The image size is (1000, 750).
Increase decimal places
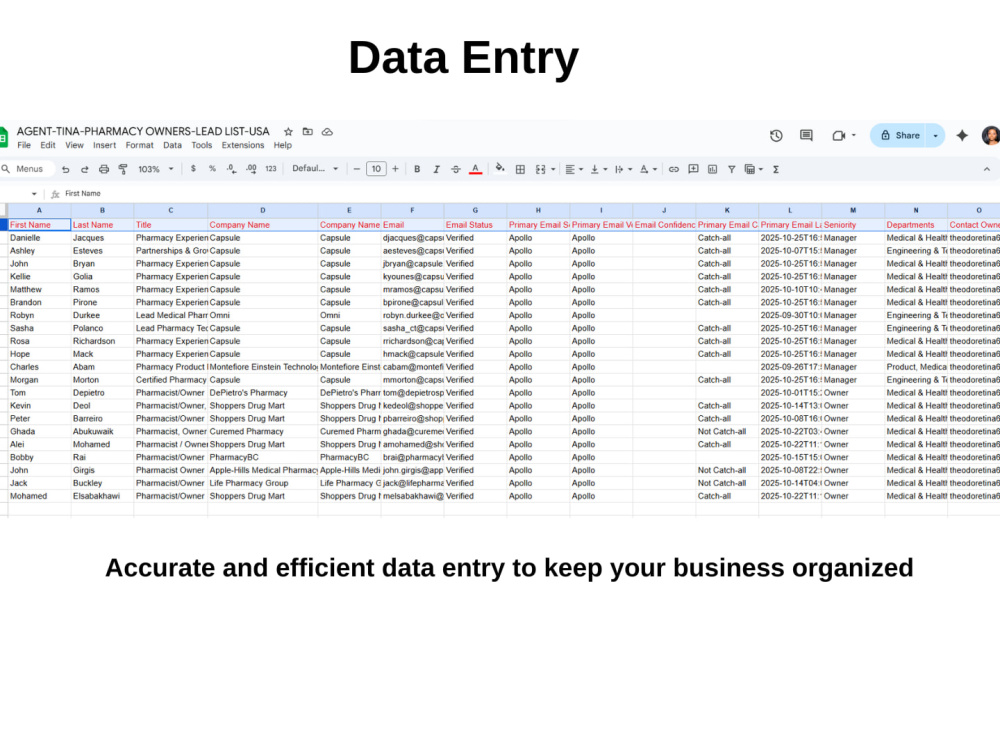point(251,169)
